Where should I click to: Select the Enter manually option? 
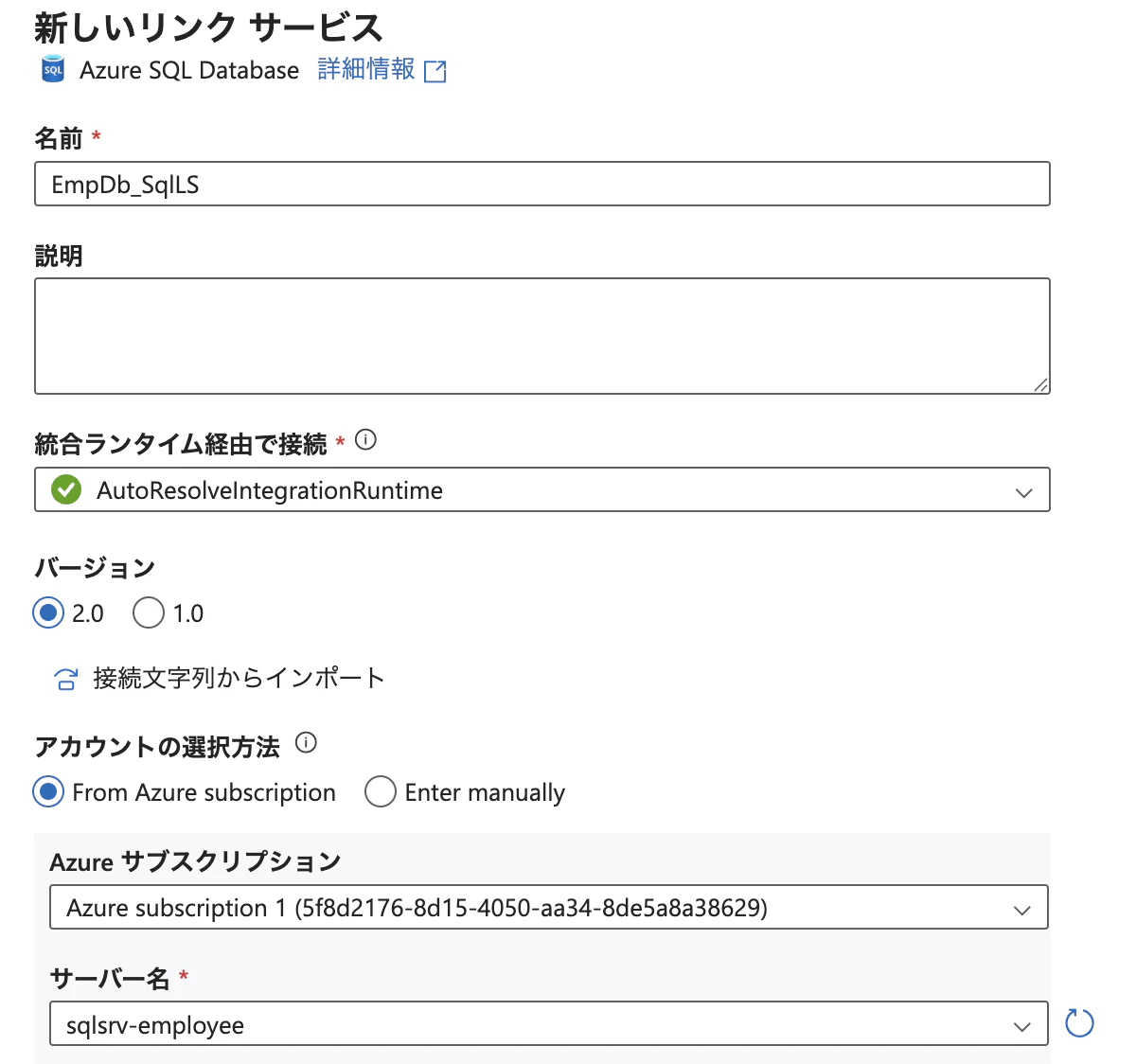point(380,791)
